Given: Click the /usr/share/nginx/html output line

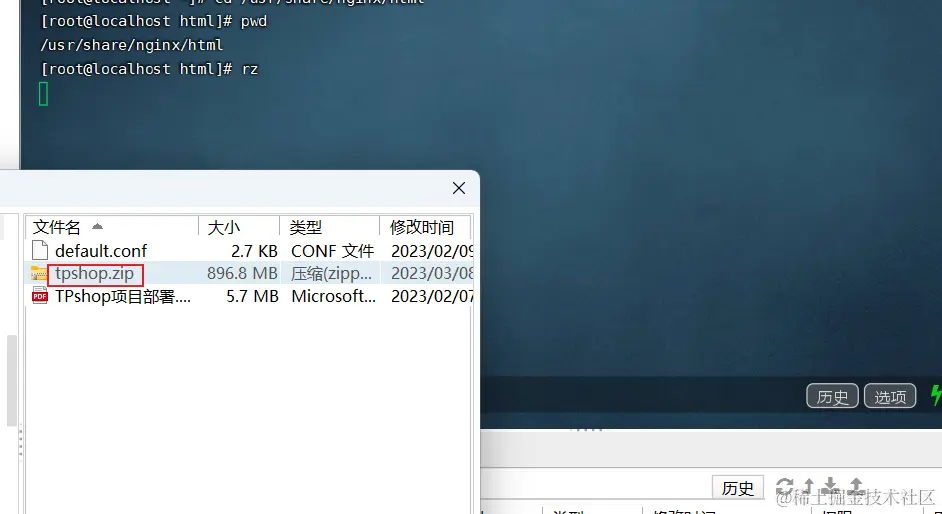Looking at the screenshot, I should click(x=132, y=45).
